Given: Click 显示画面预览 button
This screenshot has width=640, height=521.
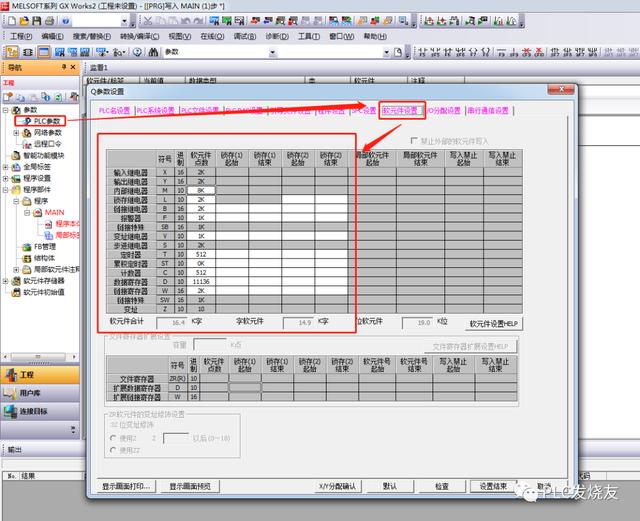Looking at the screenshot, I should point(190,486).
